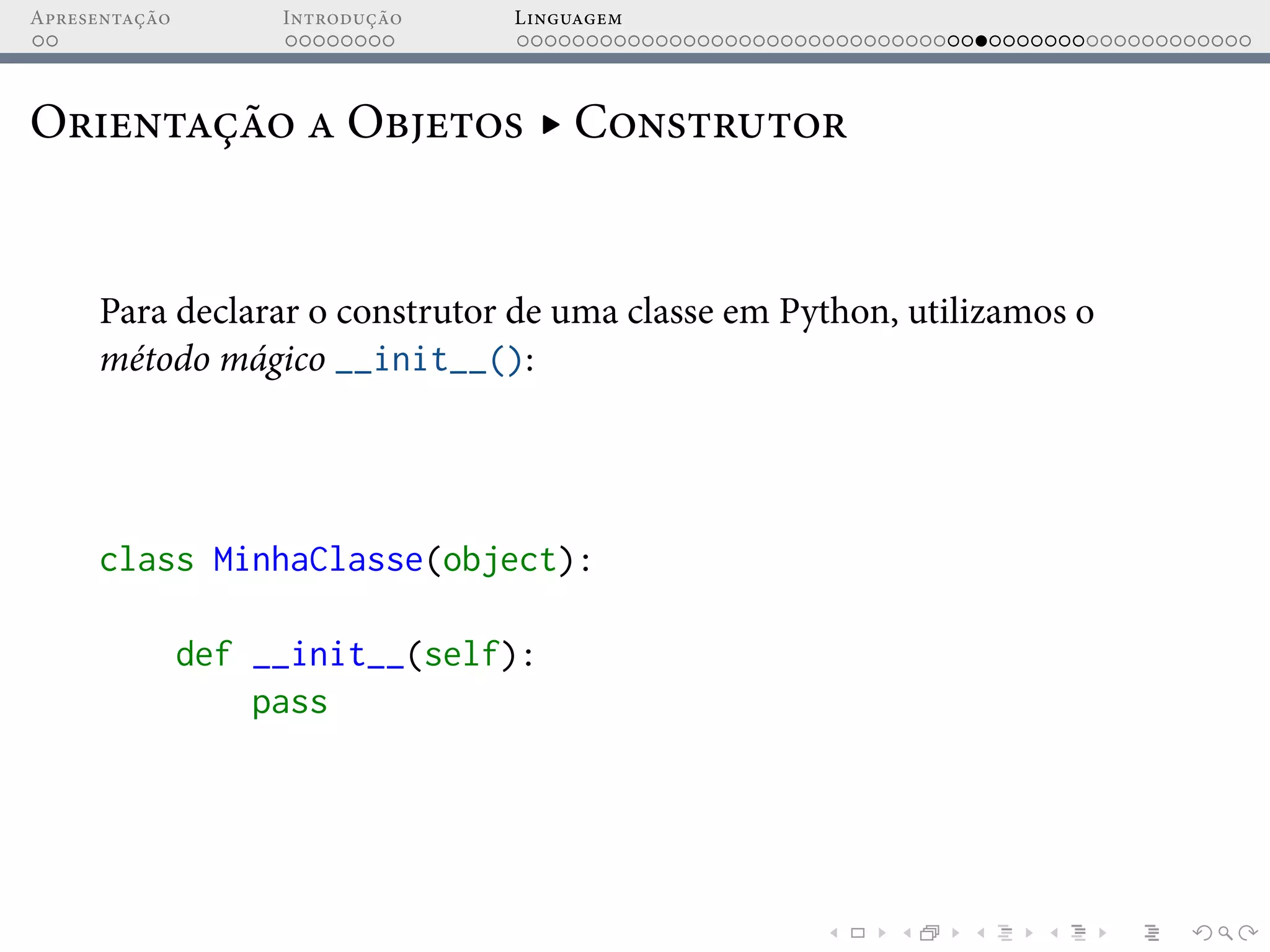The width and height of the screenshot is (1270, 952).
Task: Select second dot under Apresentação
Action: click(x=52, y=41)
